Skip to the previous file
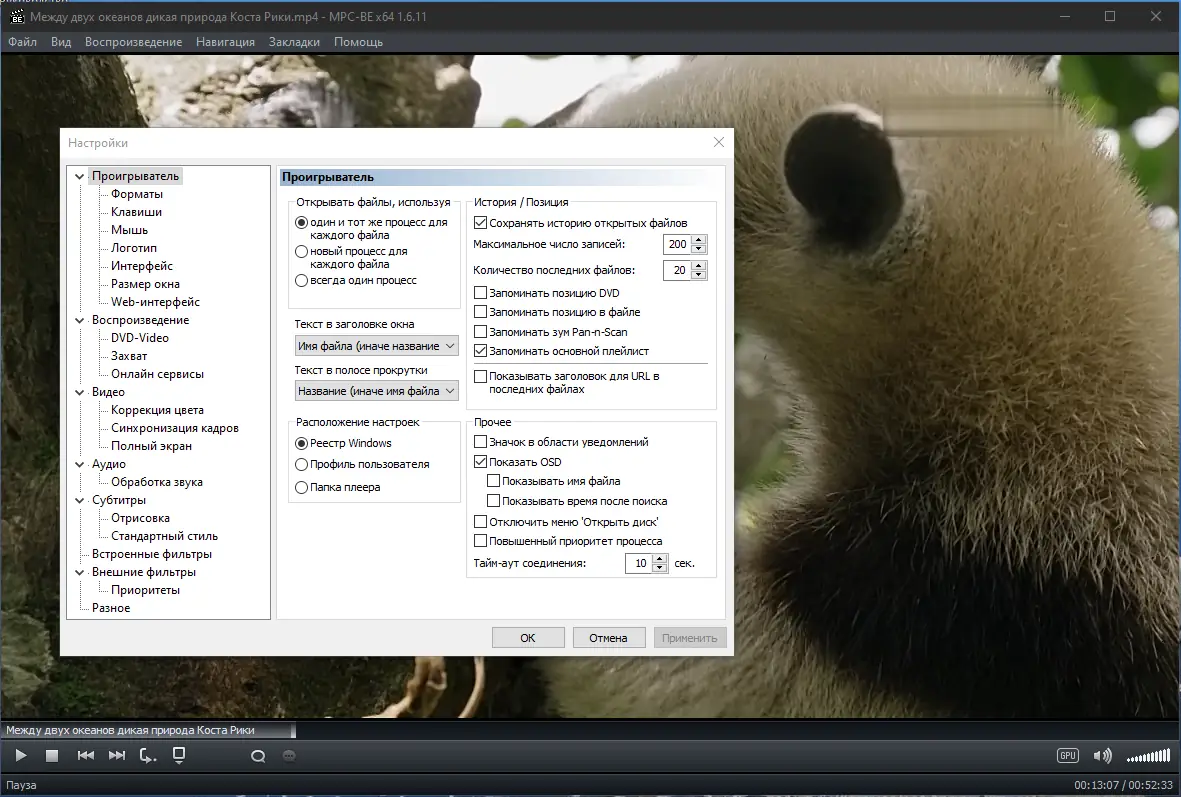Viewport: 1181px width, 797px height. tap(86, 756)
